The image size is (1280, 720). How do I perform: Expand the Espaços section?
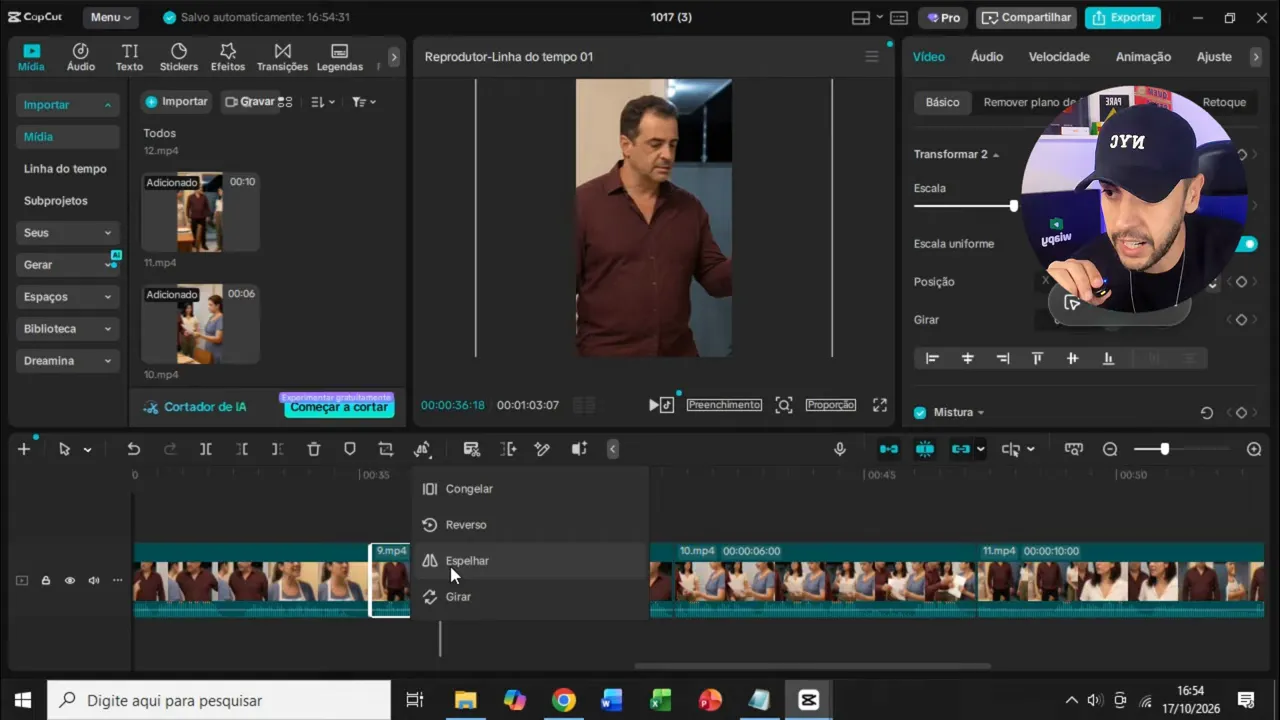pyautogui.click(x=68, y=297)
